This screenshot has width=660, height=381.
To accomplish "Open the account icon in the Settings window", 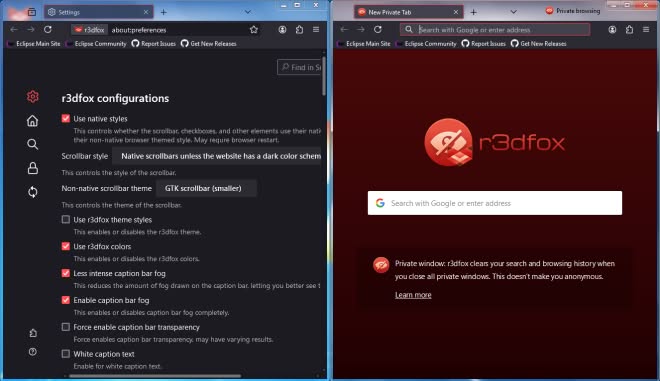I will [282, 29].
